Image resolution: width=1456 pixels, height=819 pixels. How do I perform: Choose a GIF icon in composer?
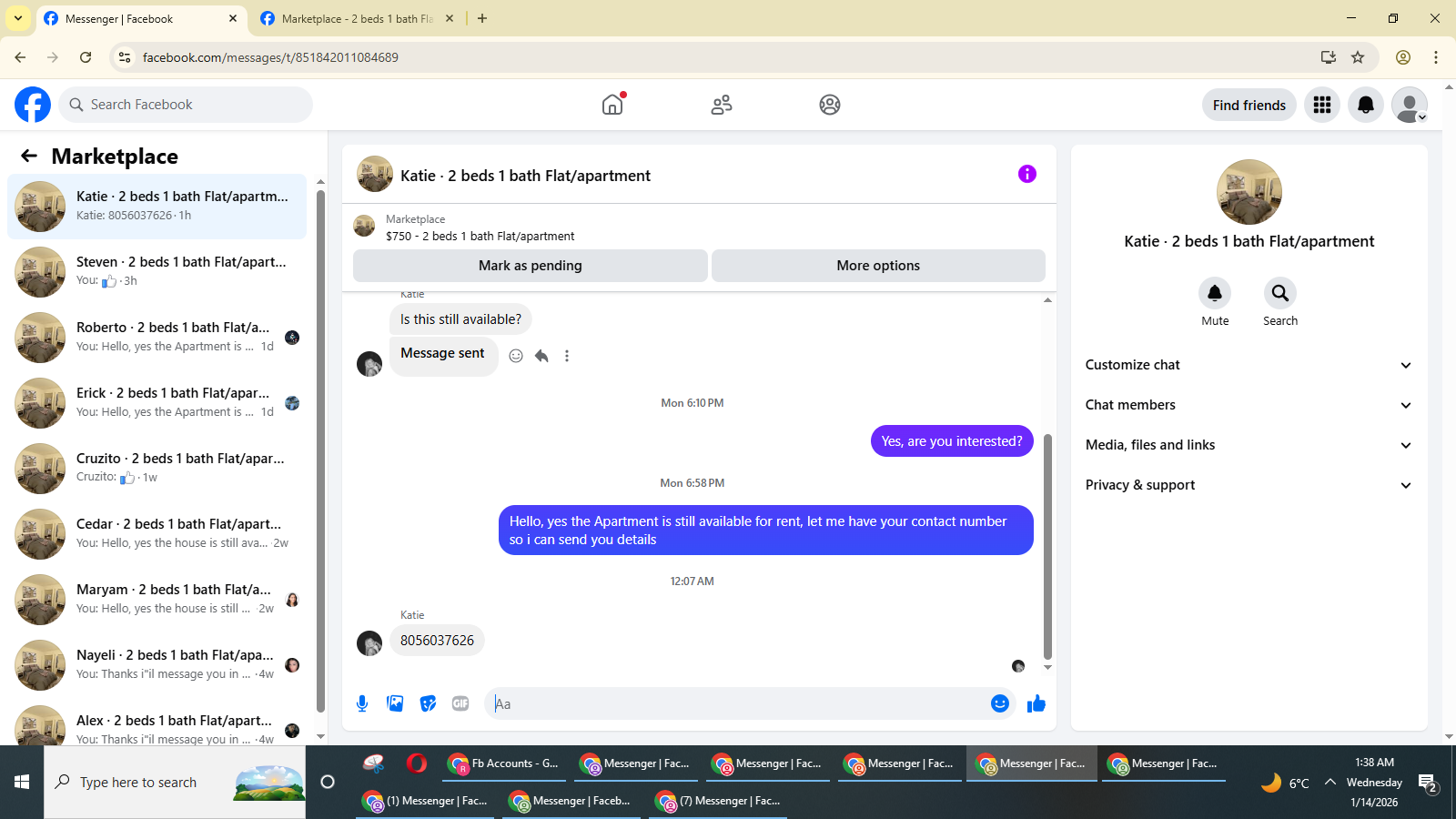[x=460, y=703]
